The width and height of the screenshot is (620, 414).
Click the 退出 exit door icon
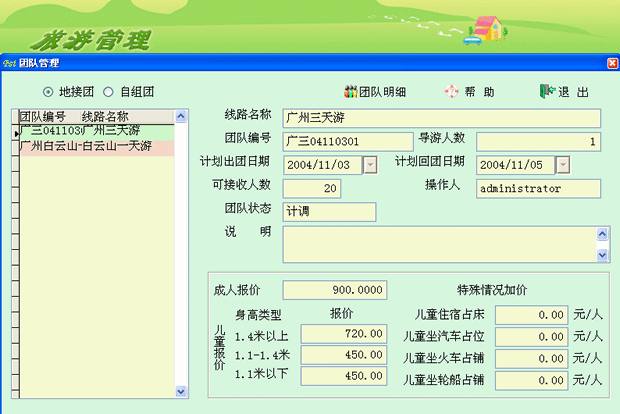546,92
